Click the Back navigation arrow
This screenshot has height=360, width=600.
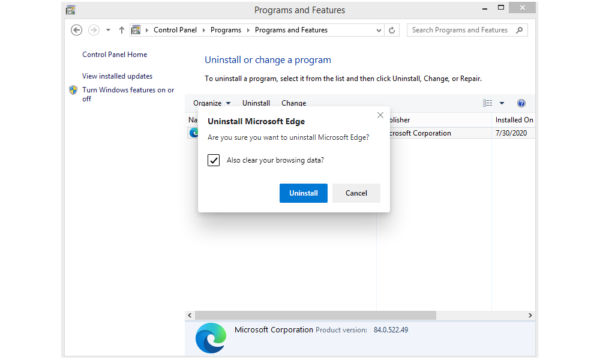coord(77,30)
